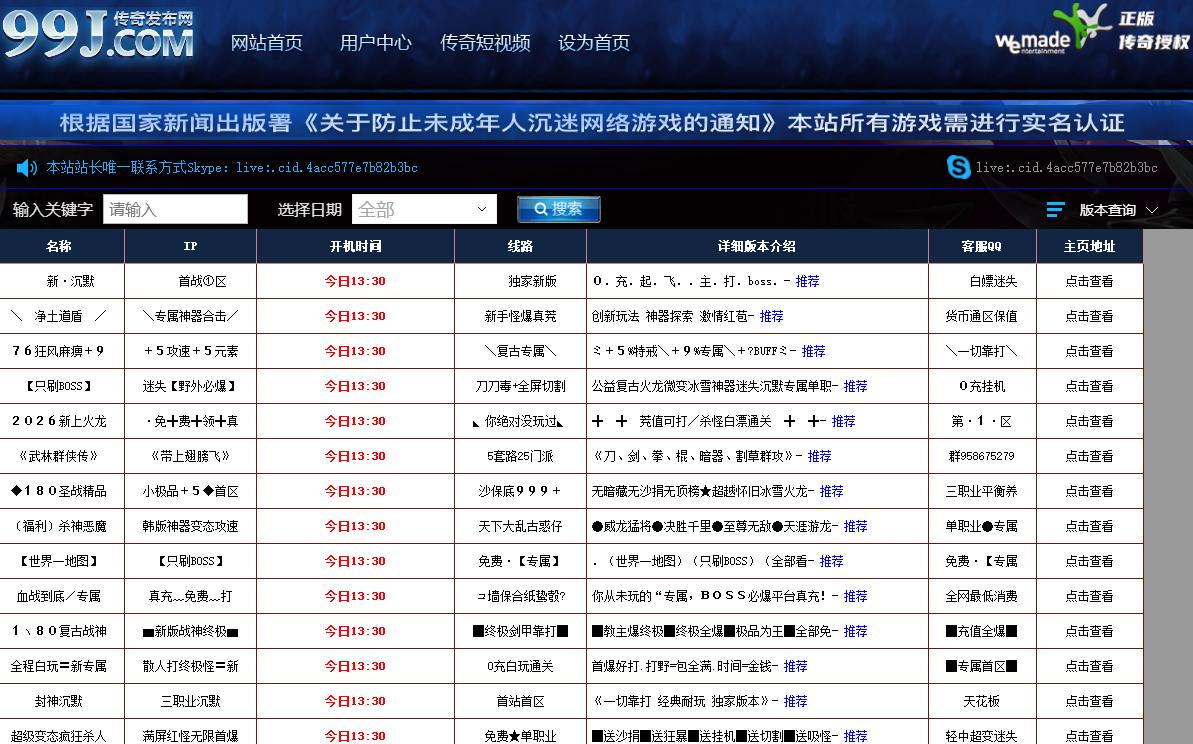Screen dimensions: 1193x744
Task: Open the 传奇短视频 page
Action: click(485, 43)
